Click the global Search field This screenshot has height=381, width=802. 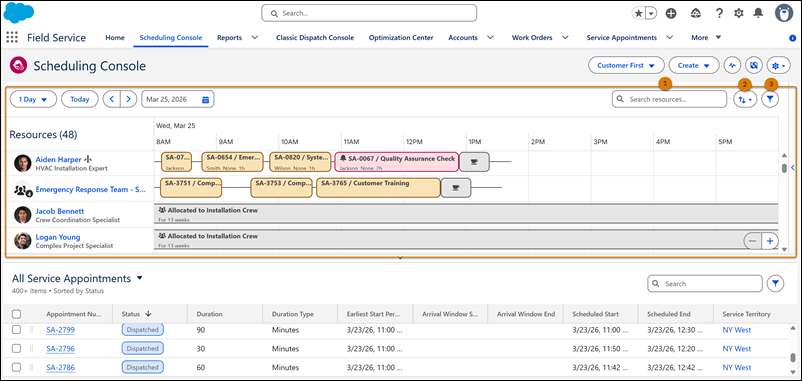369,13
